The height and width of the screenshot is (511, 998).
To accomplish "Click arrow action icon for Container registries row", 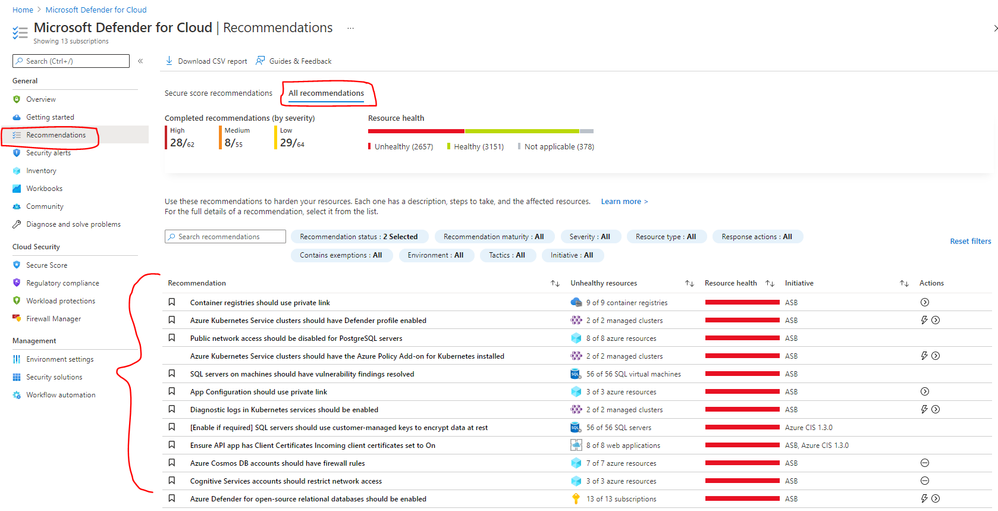I will coord(925,302).
